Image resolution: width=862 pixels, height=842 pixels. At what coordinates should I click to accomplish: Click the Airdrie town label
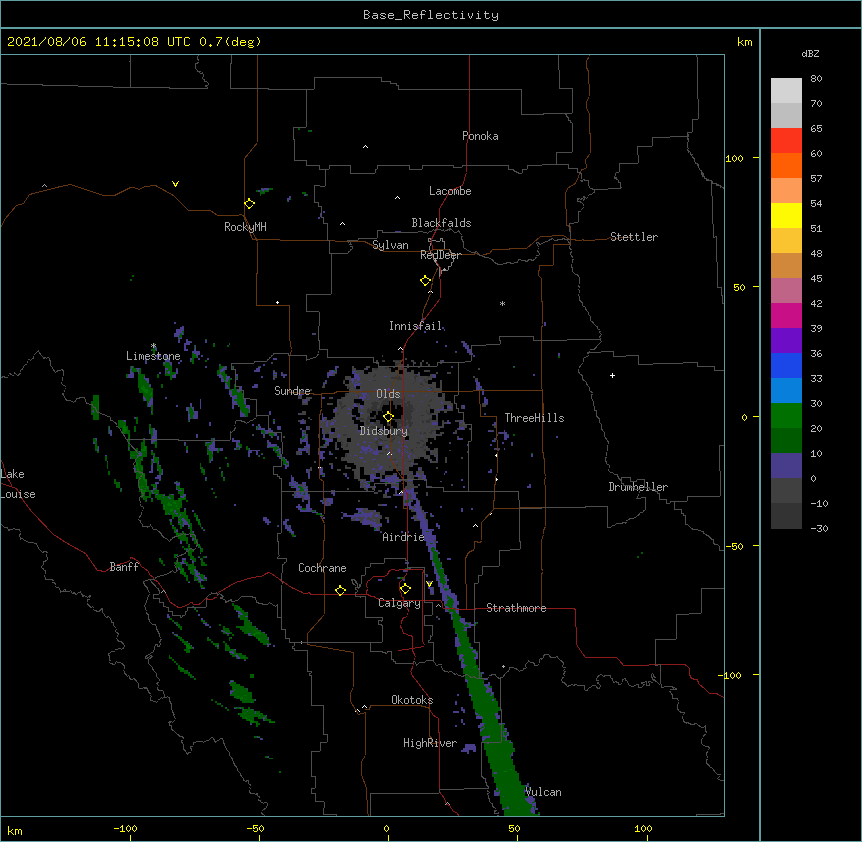click(403, 537)
